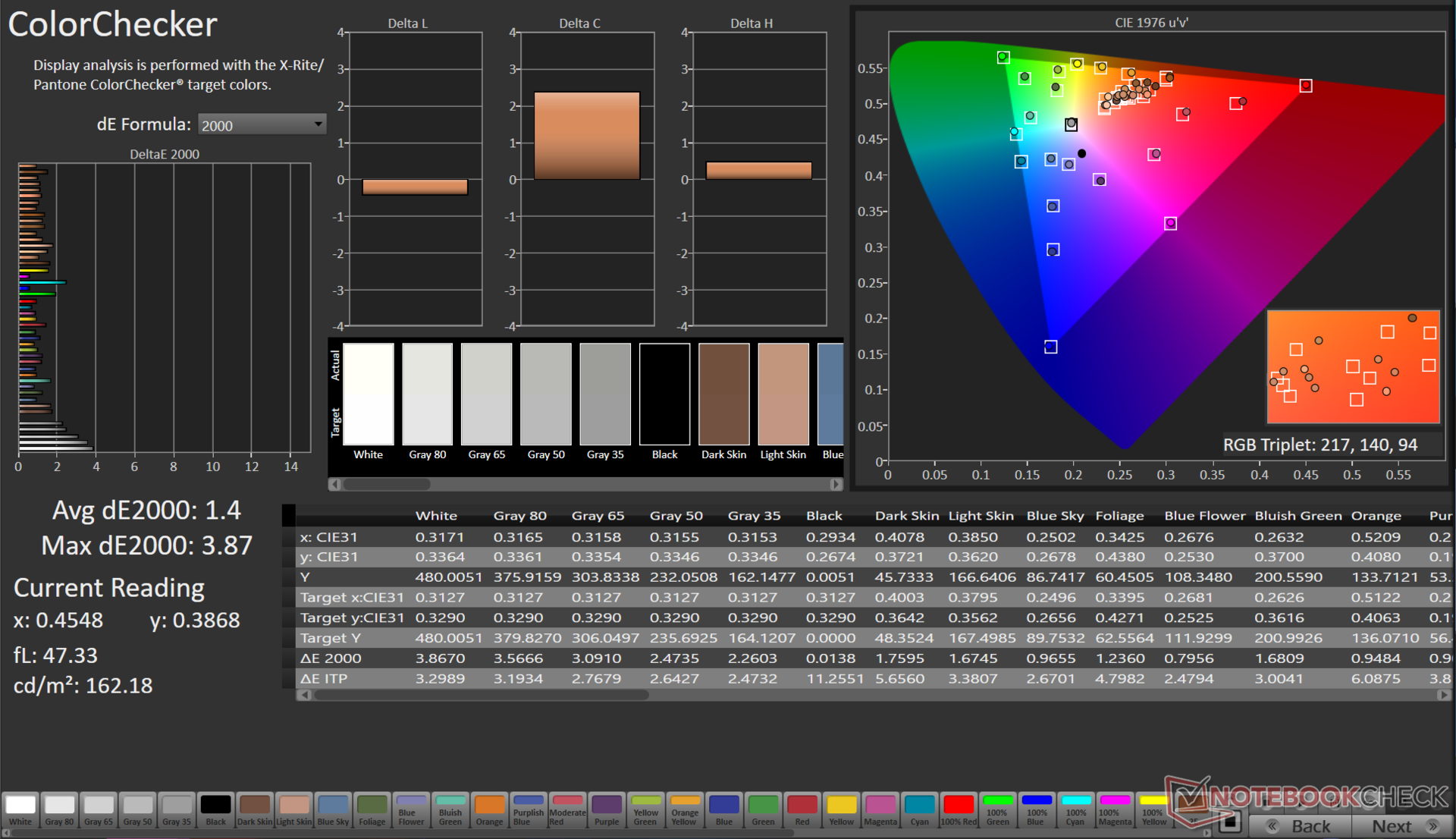
Task: Click the stop measurement square icon
Action: [x=1229, y=822]
